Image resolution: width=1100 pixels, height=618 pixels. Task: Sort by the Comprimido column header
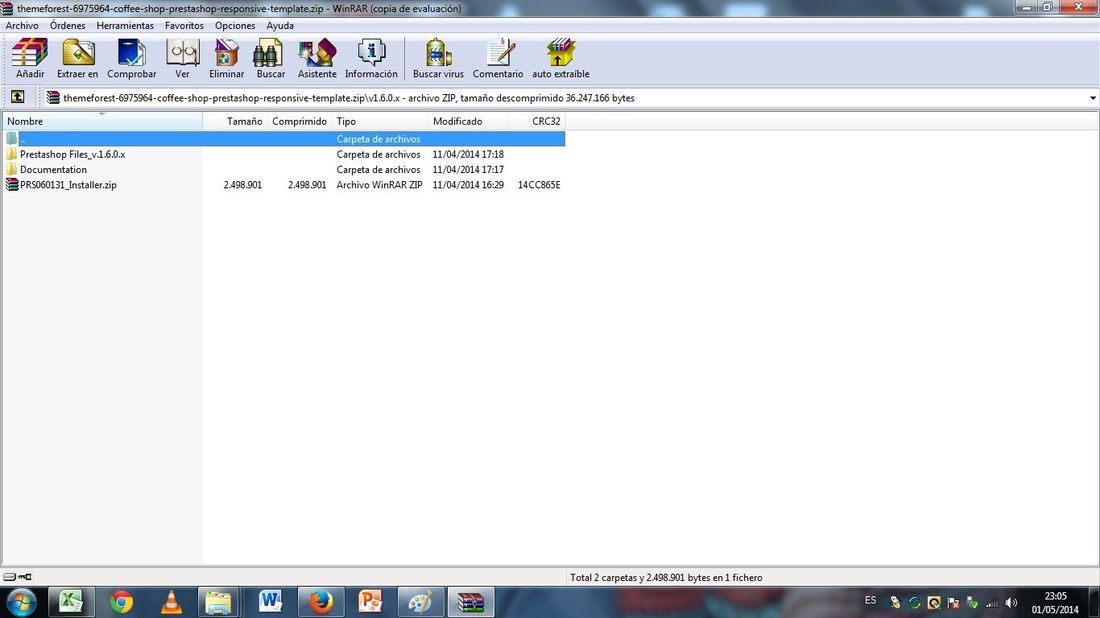click(299, 121)
